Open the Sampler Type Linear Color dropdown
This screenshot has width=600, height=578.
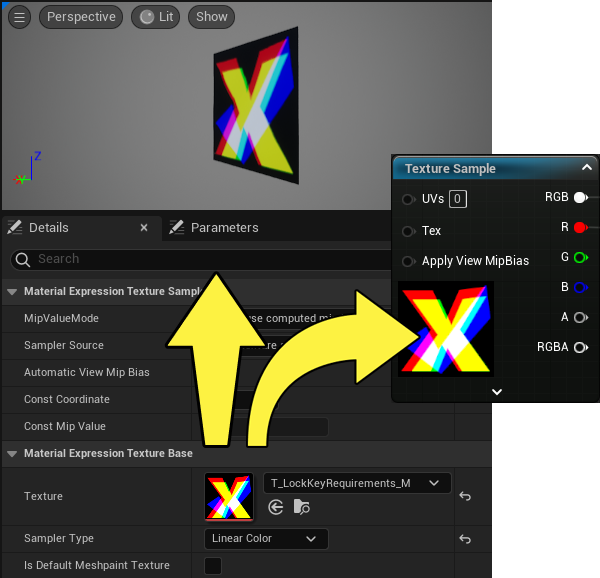266,539
